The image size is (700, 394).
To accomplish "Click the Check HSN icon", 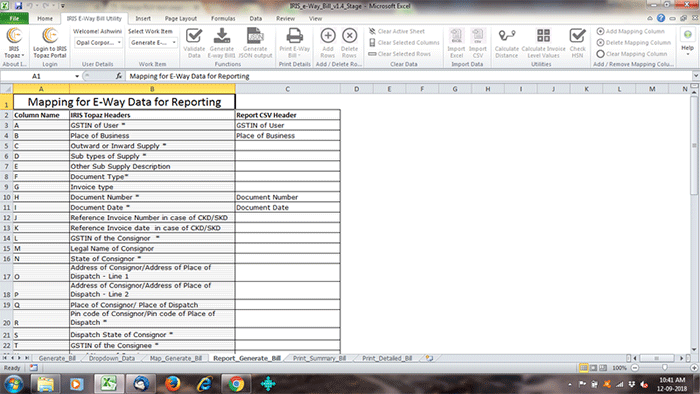I will (577, 36).
